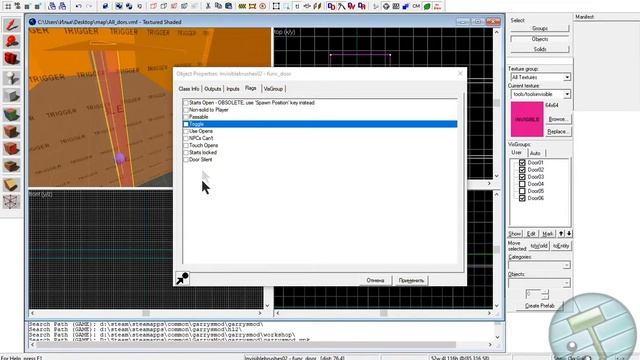The width and height of the screenshot is (640, 360).
Task: Move visgroup up with the up arrow button
Action: 561,233
